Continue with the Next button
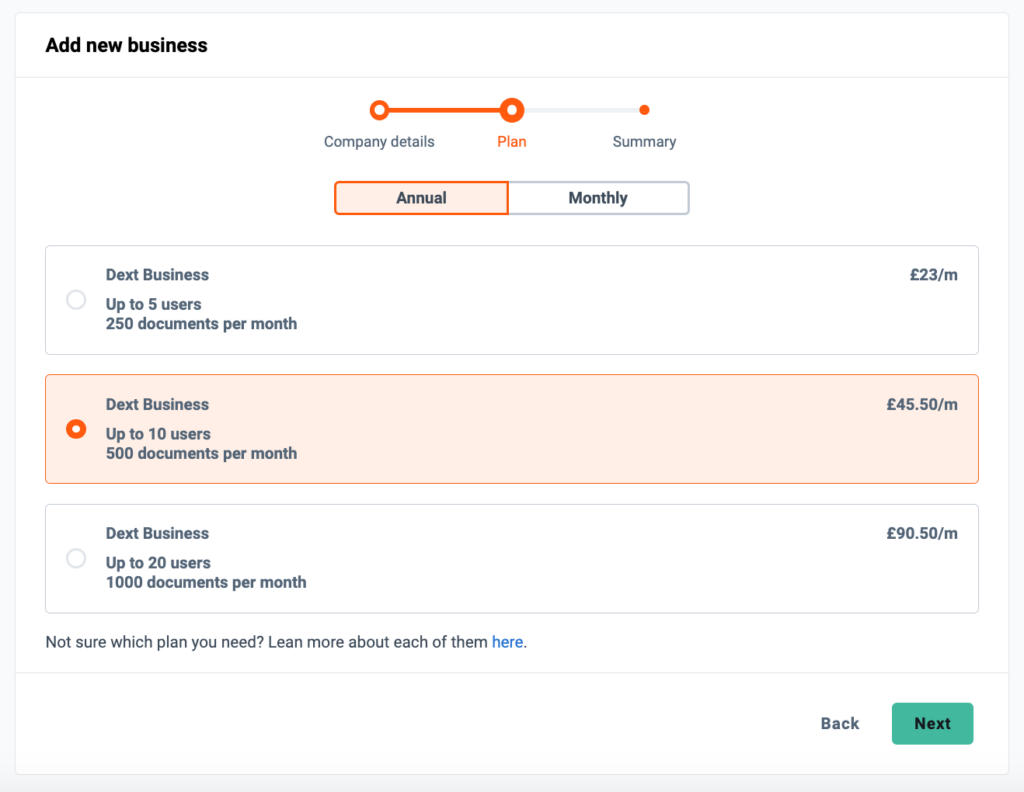 (933, 723)
